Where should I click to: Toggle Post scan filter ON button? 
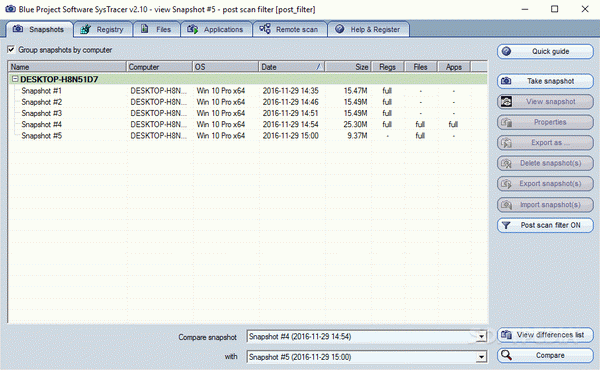click(545, 225)
